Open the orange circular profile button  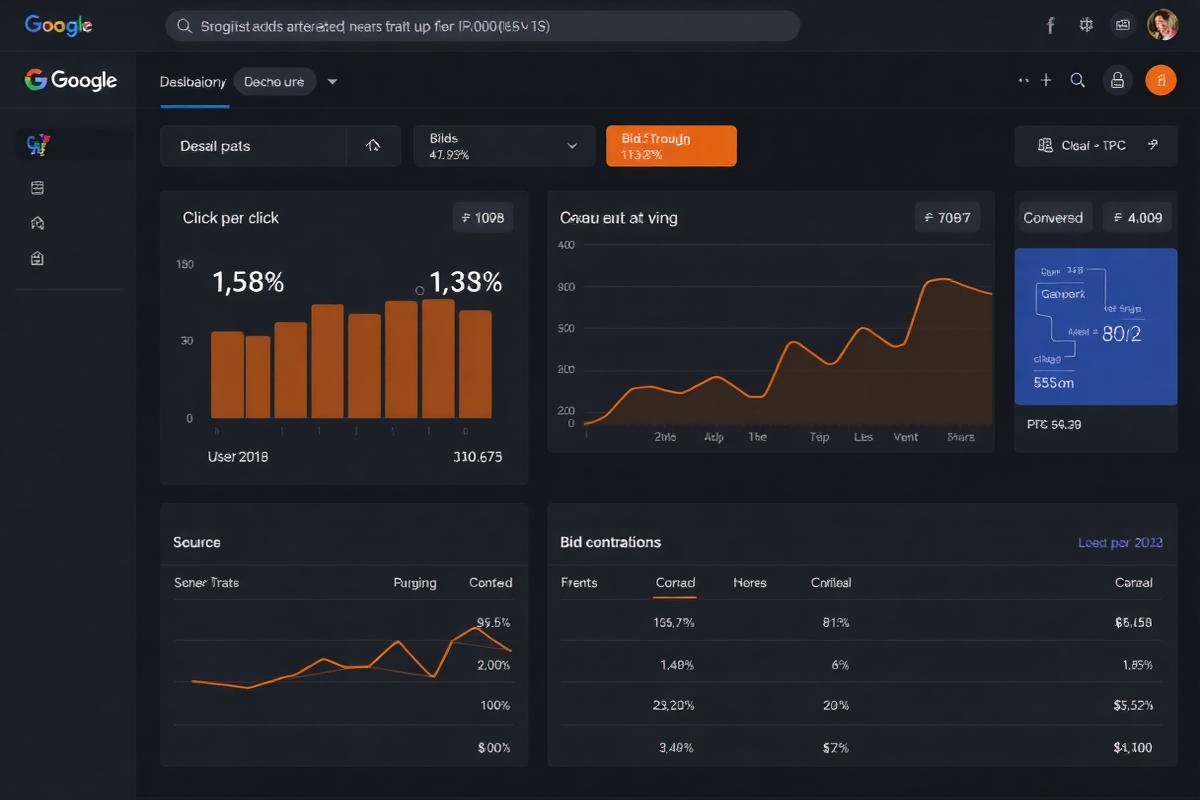pos(1160,81)
